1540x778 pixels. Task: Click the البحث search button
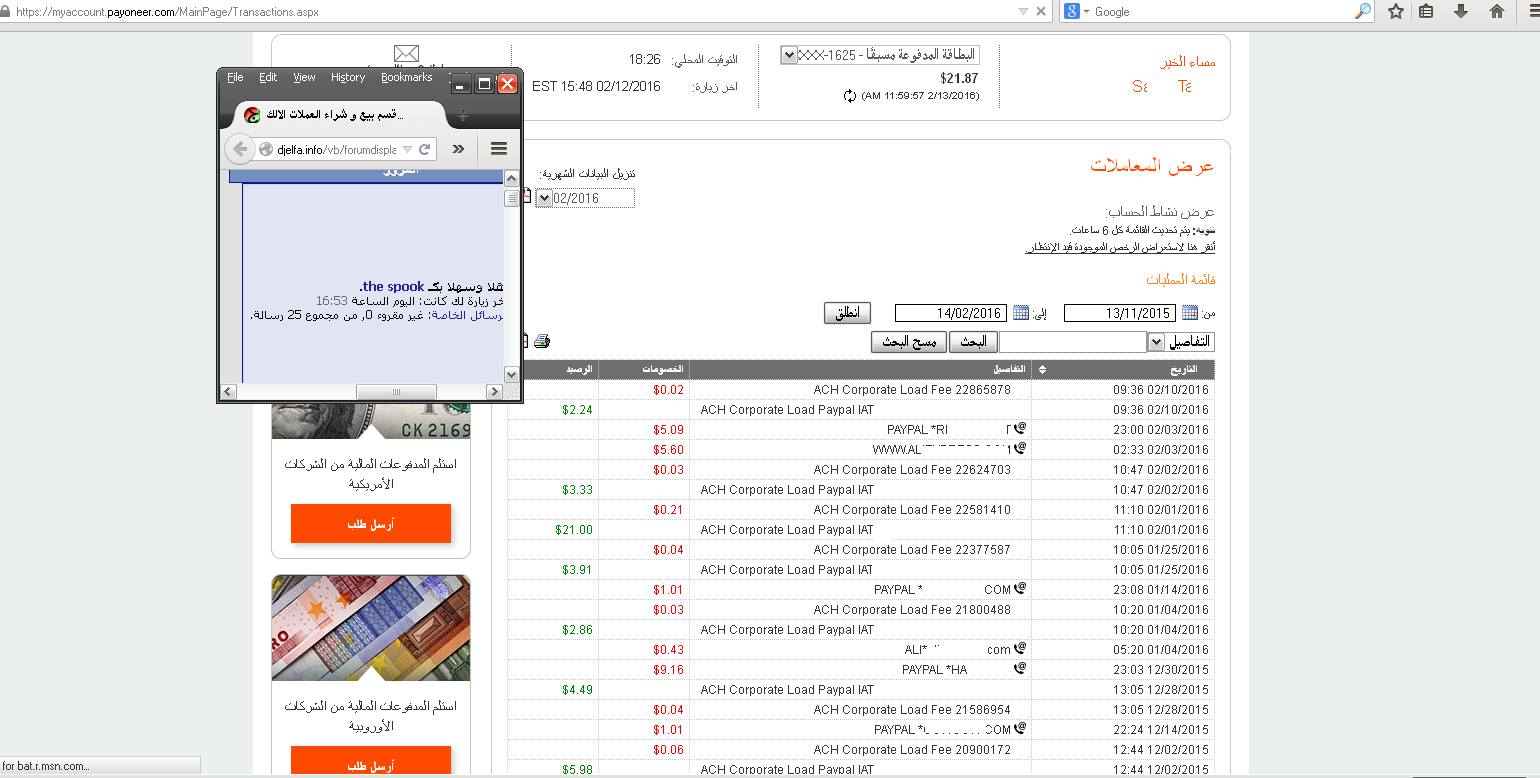point(973,342)
